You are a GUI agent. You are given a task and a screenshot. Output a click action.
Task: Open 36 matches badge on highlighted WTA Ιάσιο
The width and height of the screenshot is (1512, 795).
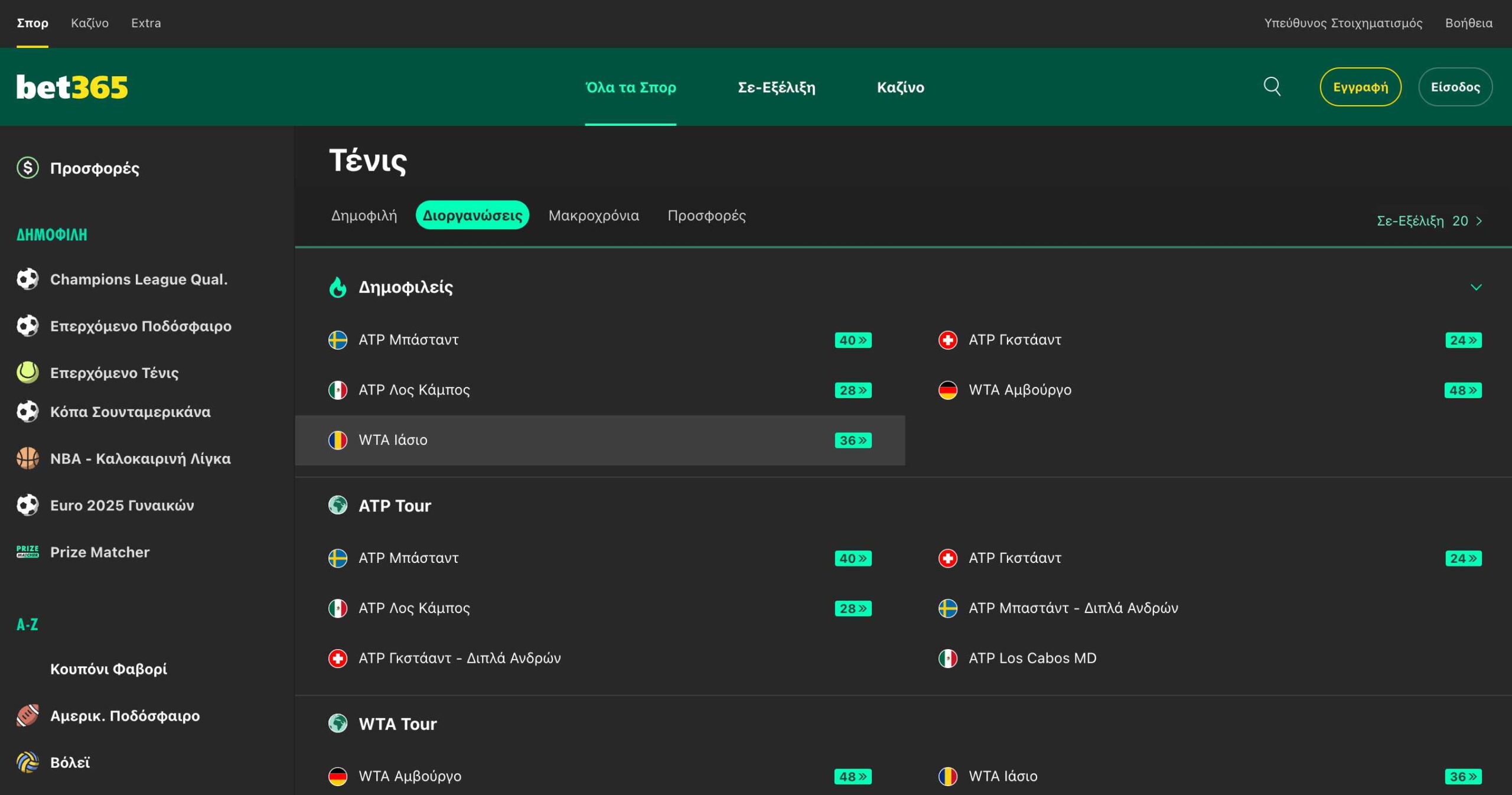coord(853,441)
